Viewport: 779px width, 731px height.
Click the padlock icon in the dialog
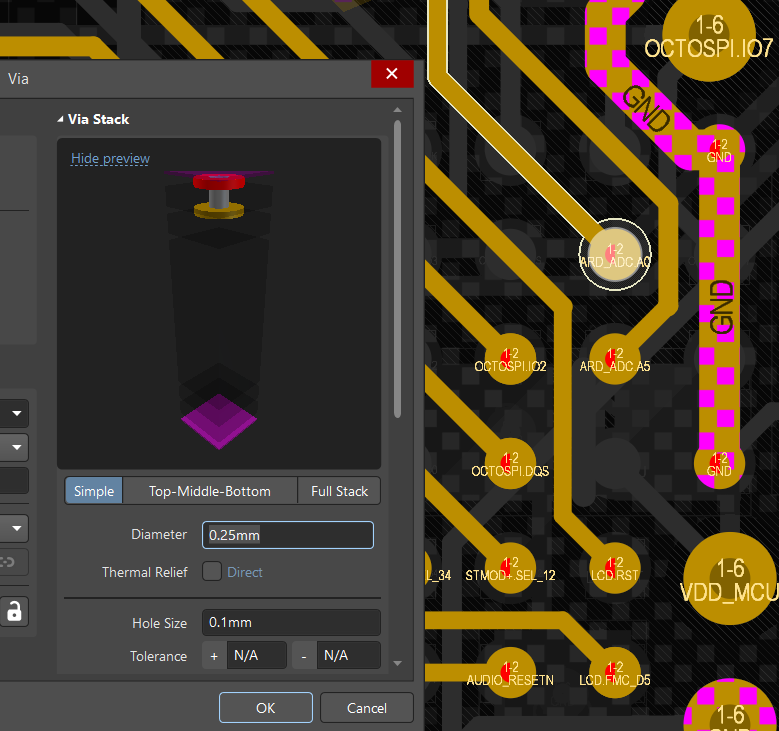(15, 612)
